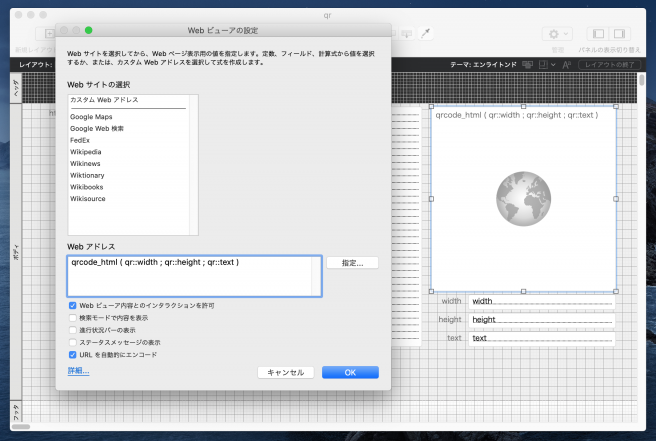Screen dimensions: 656x441
Task: Toggle the left panel display icon
Action: click(598, 34)
